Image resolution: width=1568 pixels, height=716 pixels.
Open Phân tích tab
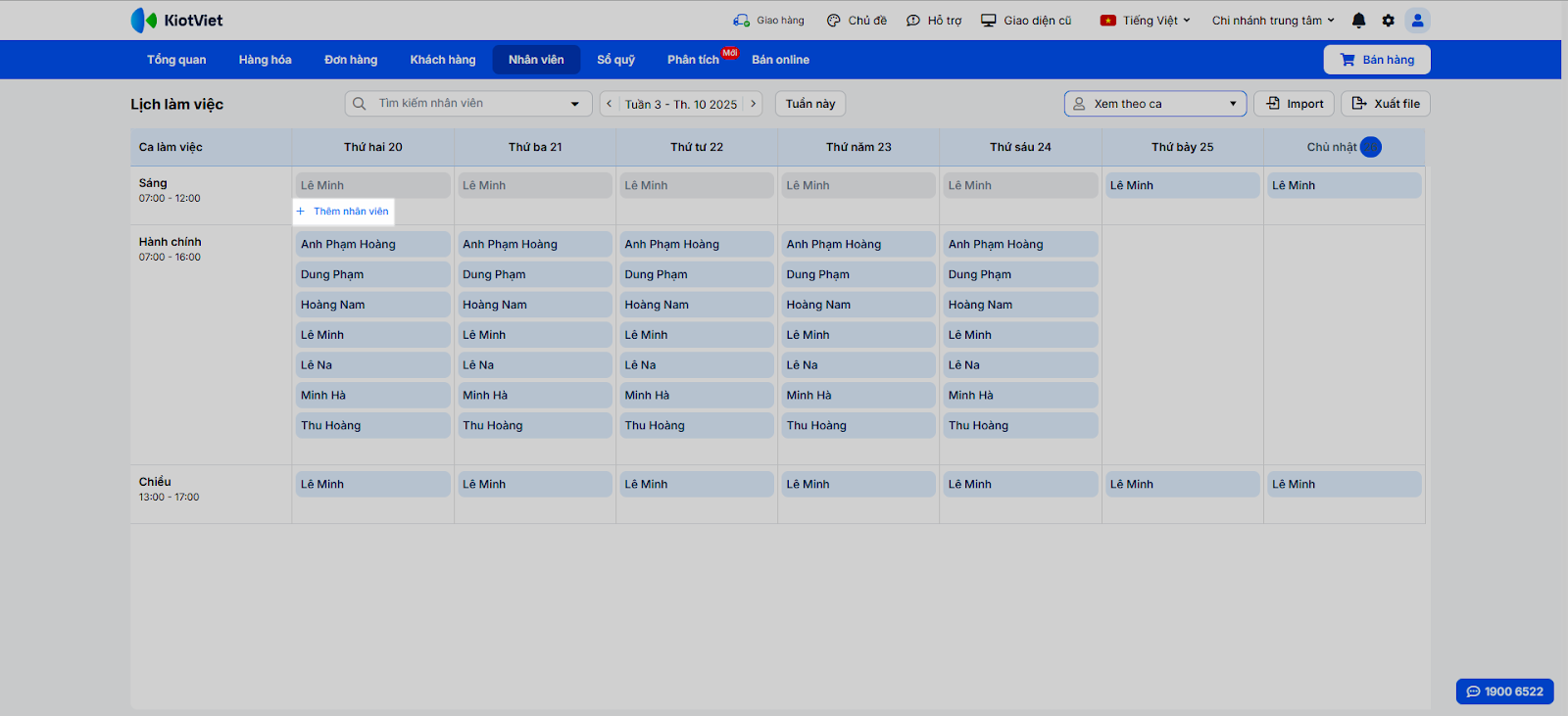(694, 60)
